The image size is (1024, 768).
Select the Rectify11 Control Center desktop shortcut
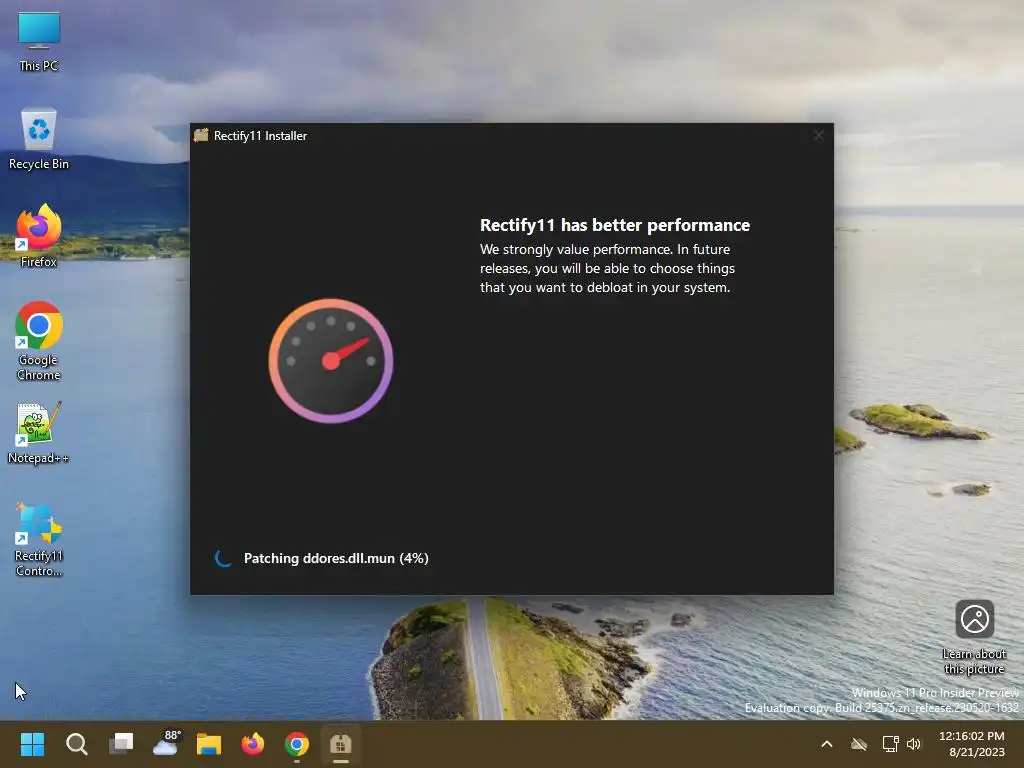tap(39, 539)
